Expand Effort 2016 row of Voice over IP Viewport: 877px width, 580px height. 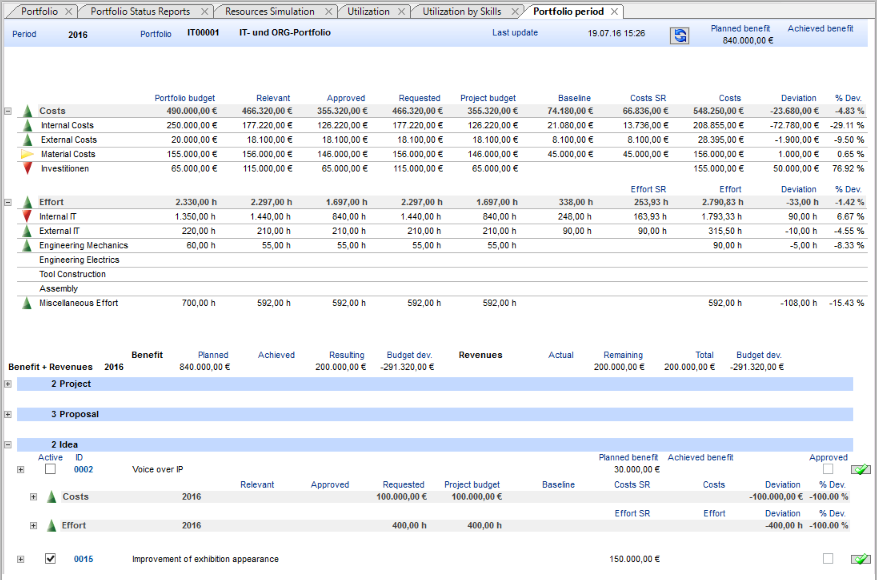pyautogui.click(x=34, y=525)
